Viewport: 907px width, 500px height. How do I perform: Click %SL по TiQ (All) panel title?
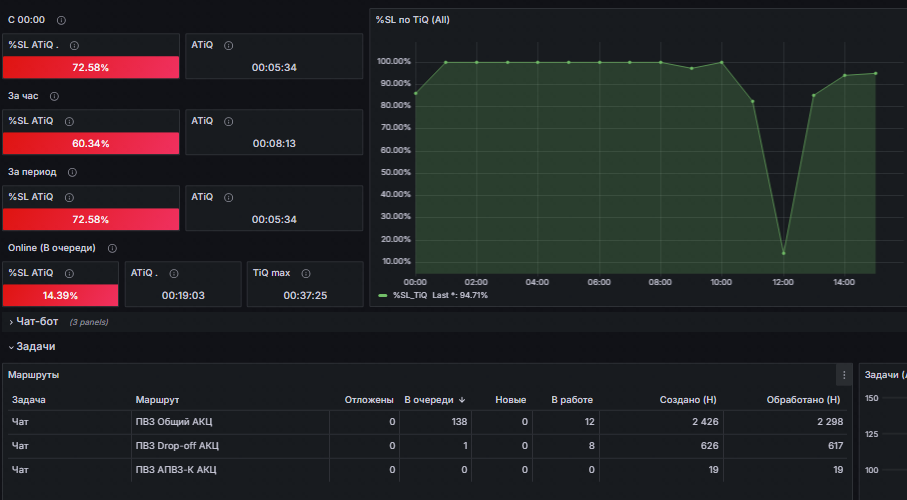(412, 20)
